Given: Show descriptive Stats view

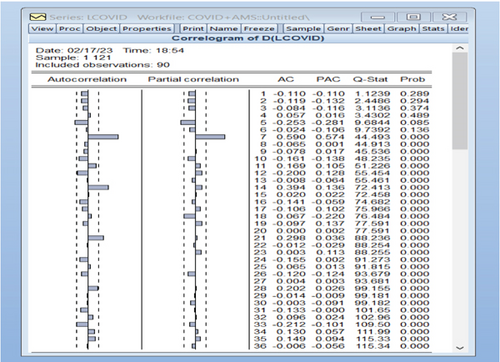Looking at the screenshot, I should coord(433,29).
